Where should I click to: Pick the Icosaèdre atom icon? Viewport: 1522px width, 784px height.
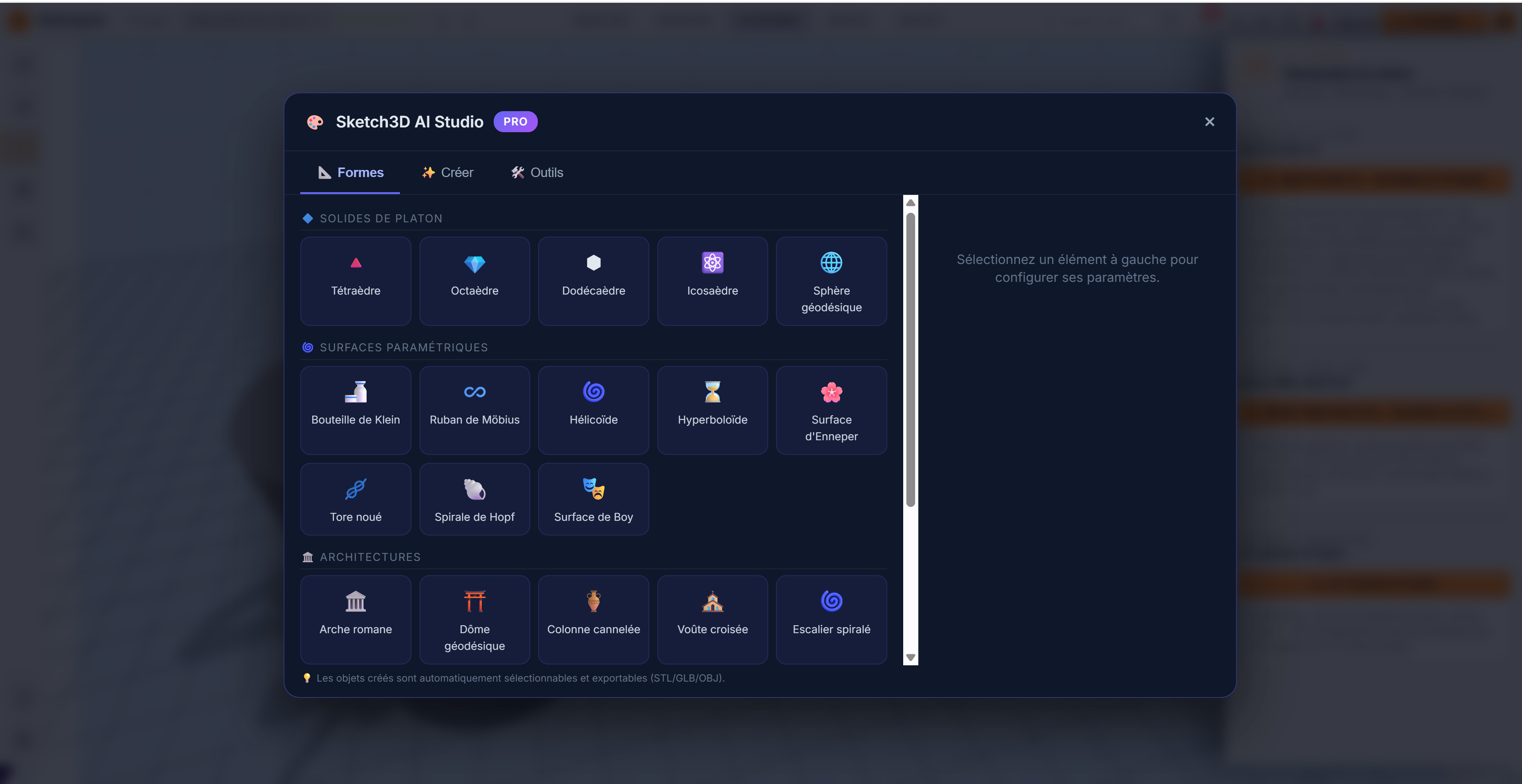(713, 263)
